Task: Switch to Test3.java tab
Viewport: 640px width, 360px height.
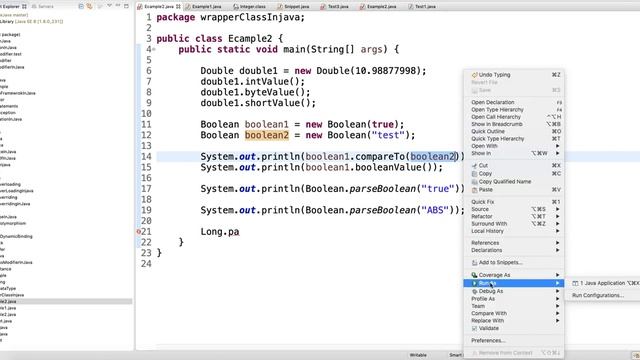Action: (335, 7)
